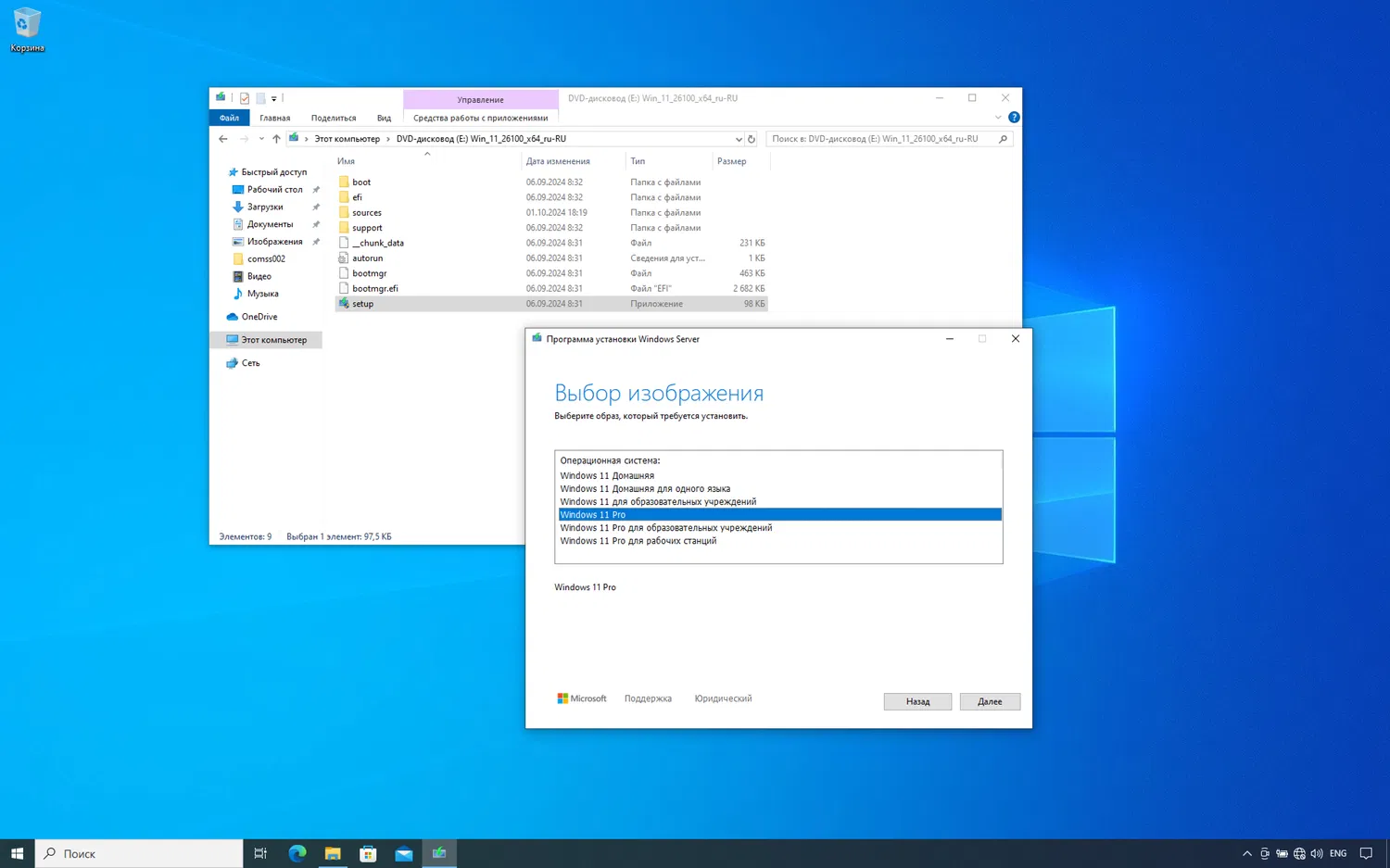This screenshot has width=1390, height=868.
Task: Open the Поддержка link in setup window
Action: click(x=648, y=698)
